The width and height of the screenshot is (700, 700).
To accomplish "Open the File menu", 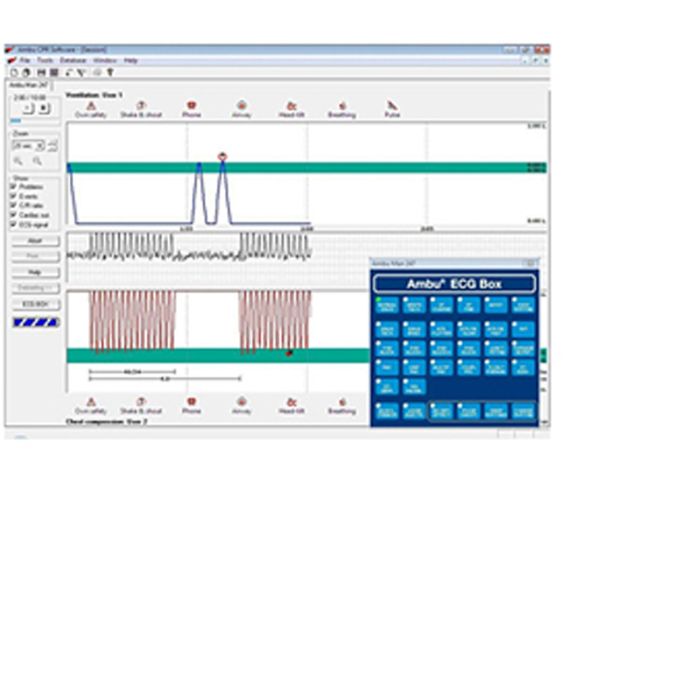I will point(25,60).
